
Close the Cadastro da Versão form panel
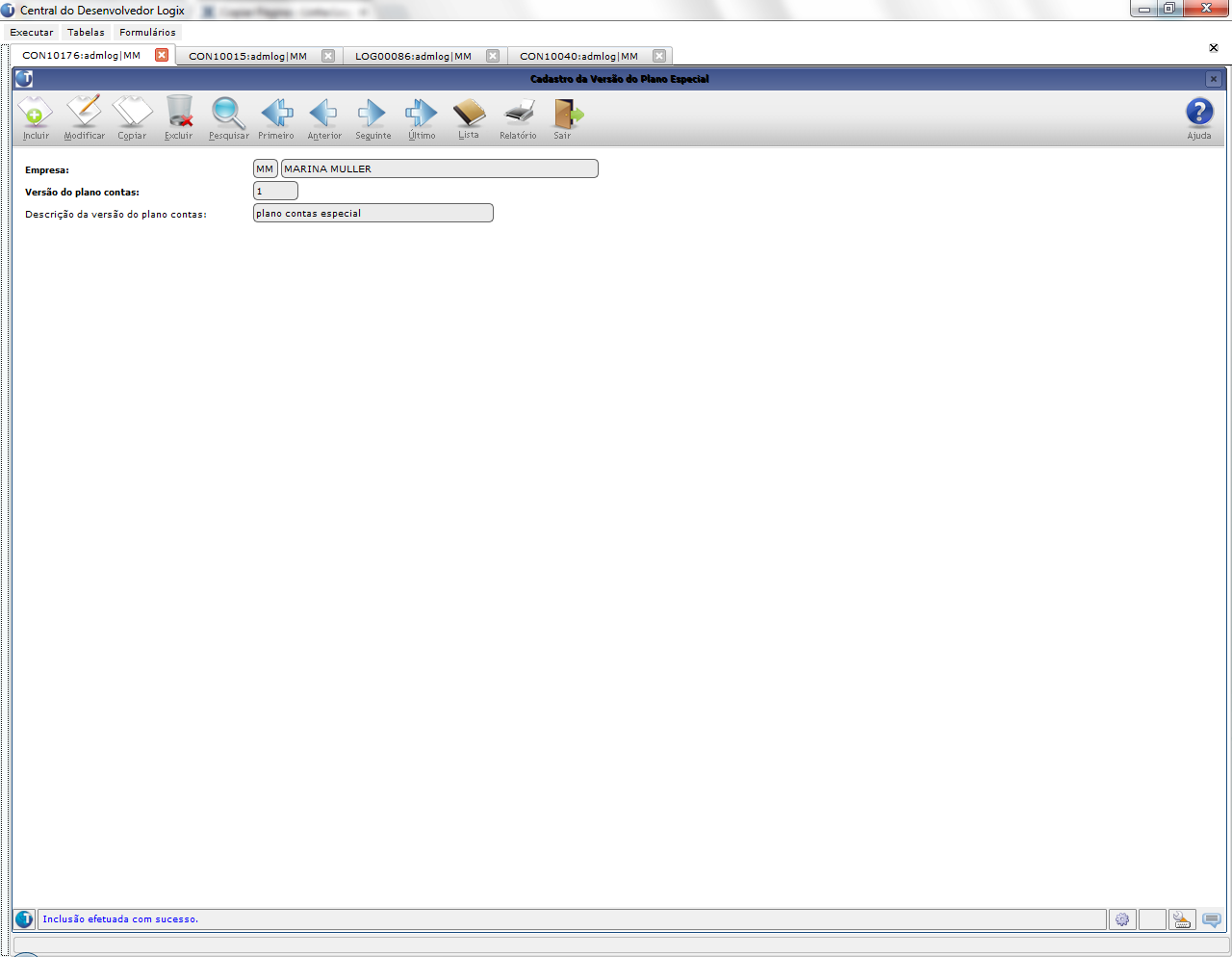(x=1214, y=79)
